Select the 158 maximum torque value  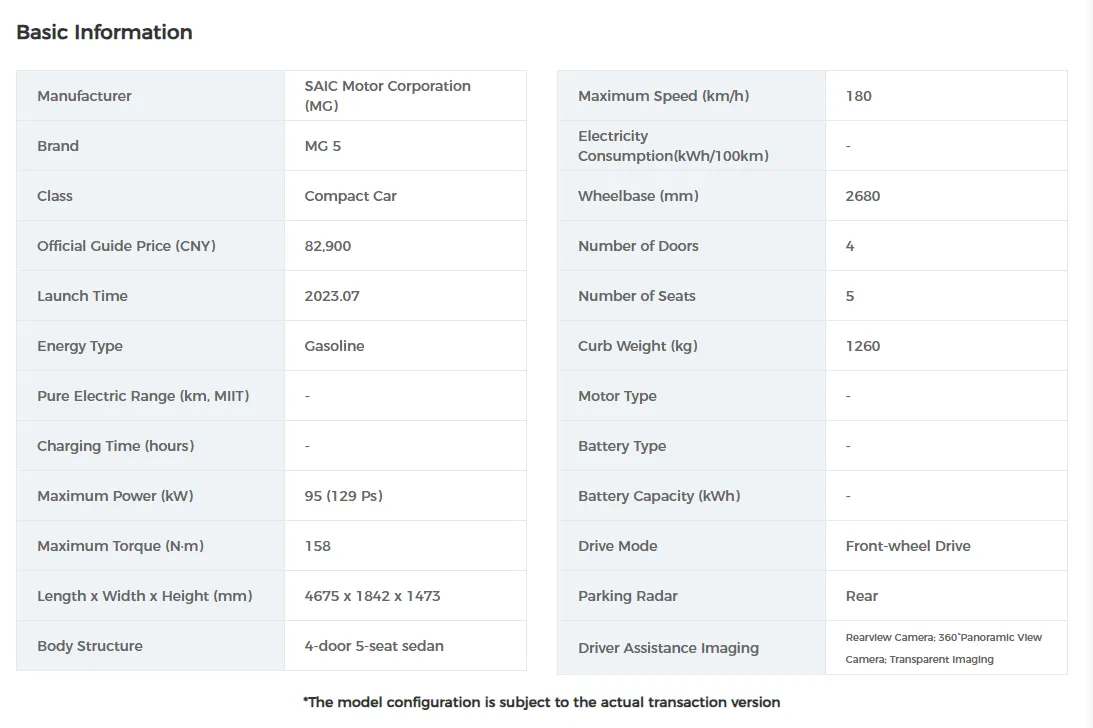point(318,546)
